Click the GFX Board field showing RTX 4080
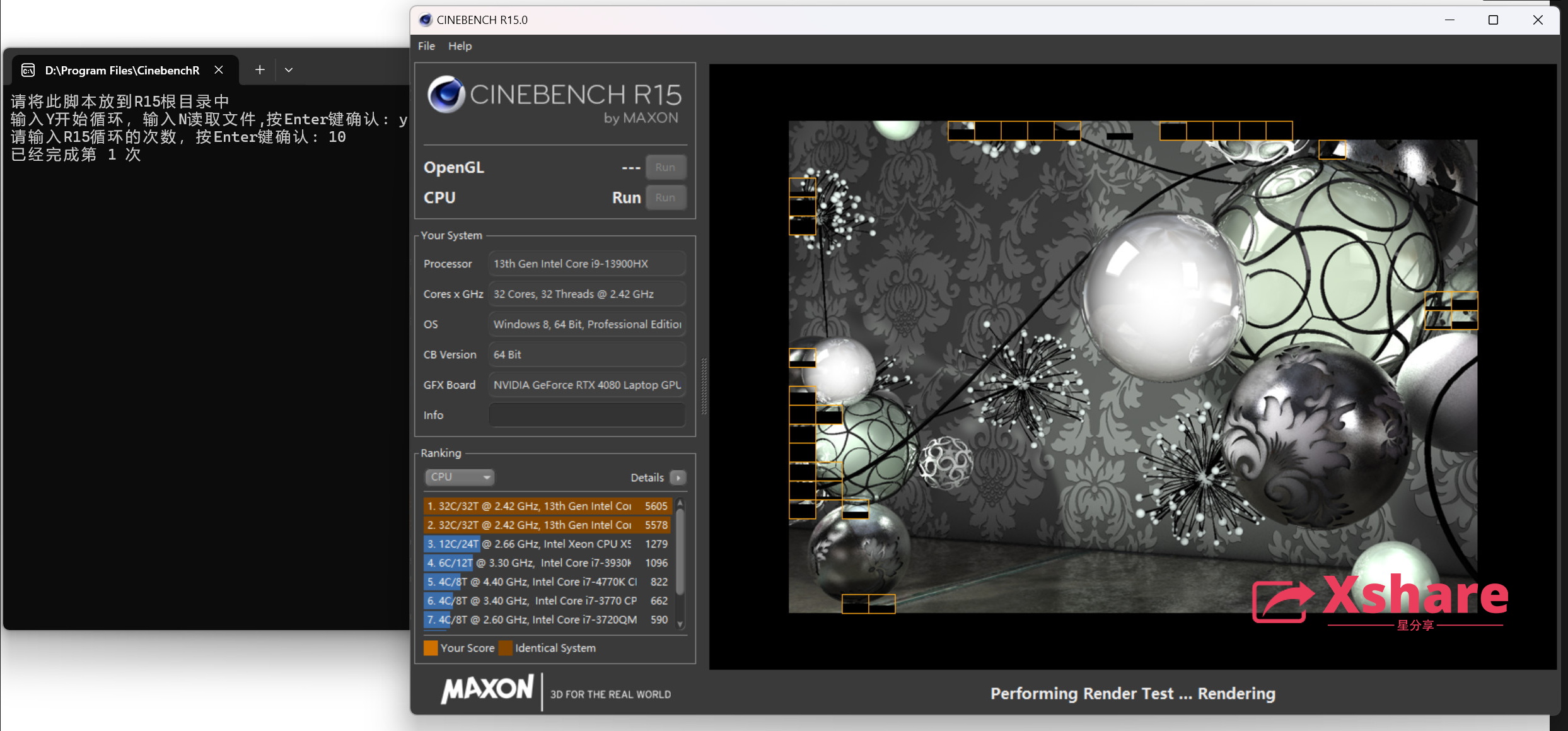Image resolution: width=1568 pixels, height=731 pixels. click(587, 385)
